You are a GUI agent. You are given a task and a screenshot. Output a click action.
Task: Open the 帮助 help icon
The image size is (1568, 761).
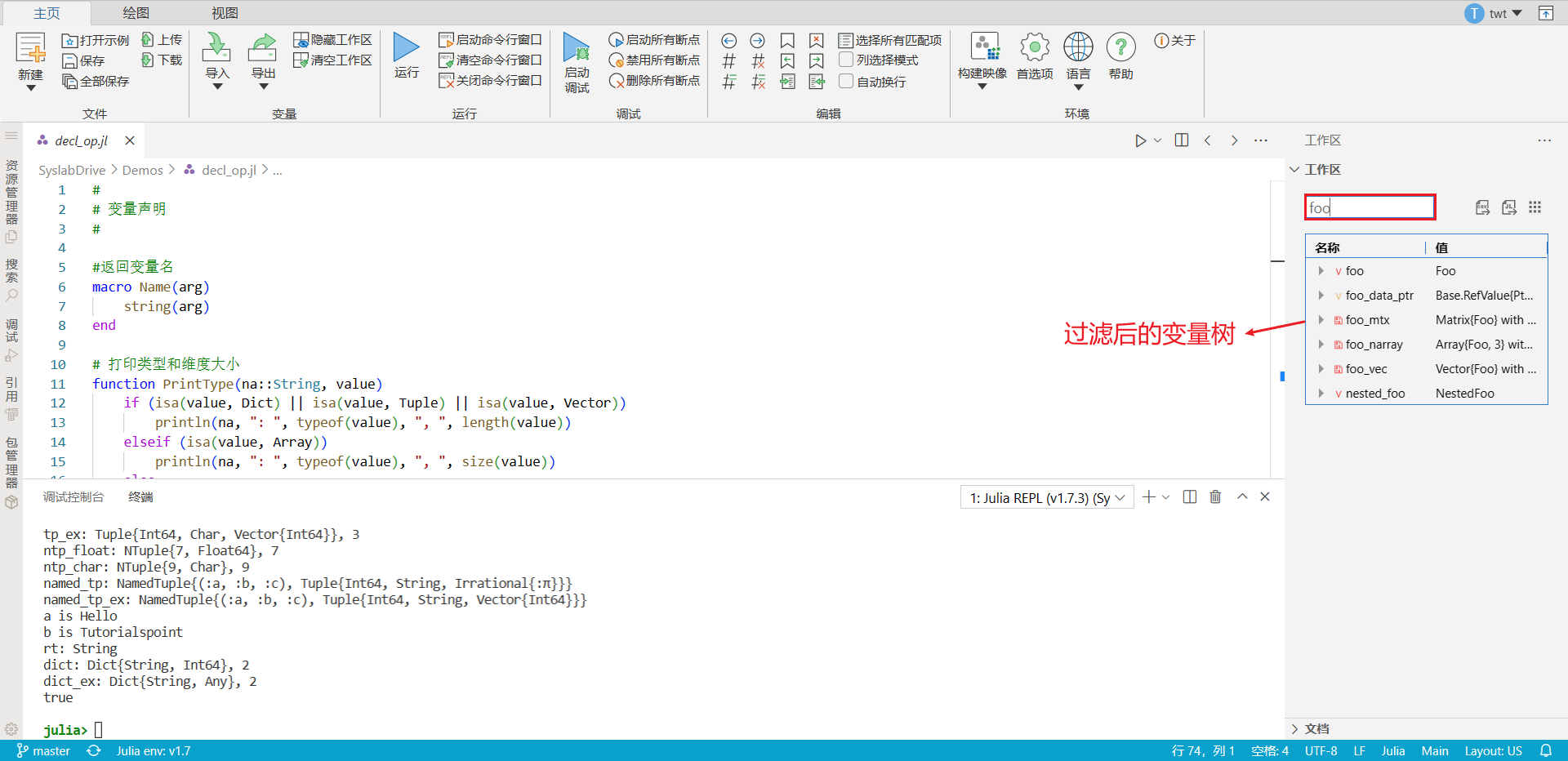pos(1121,47)
